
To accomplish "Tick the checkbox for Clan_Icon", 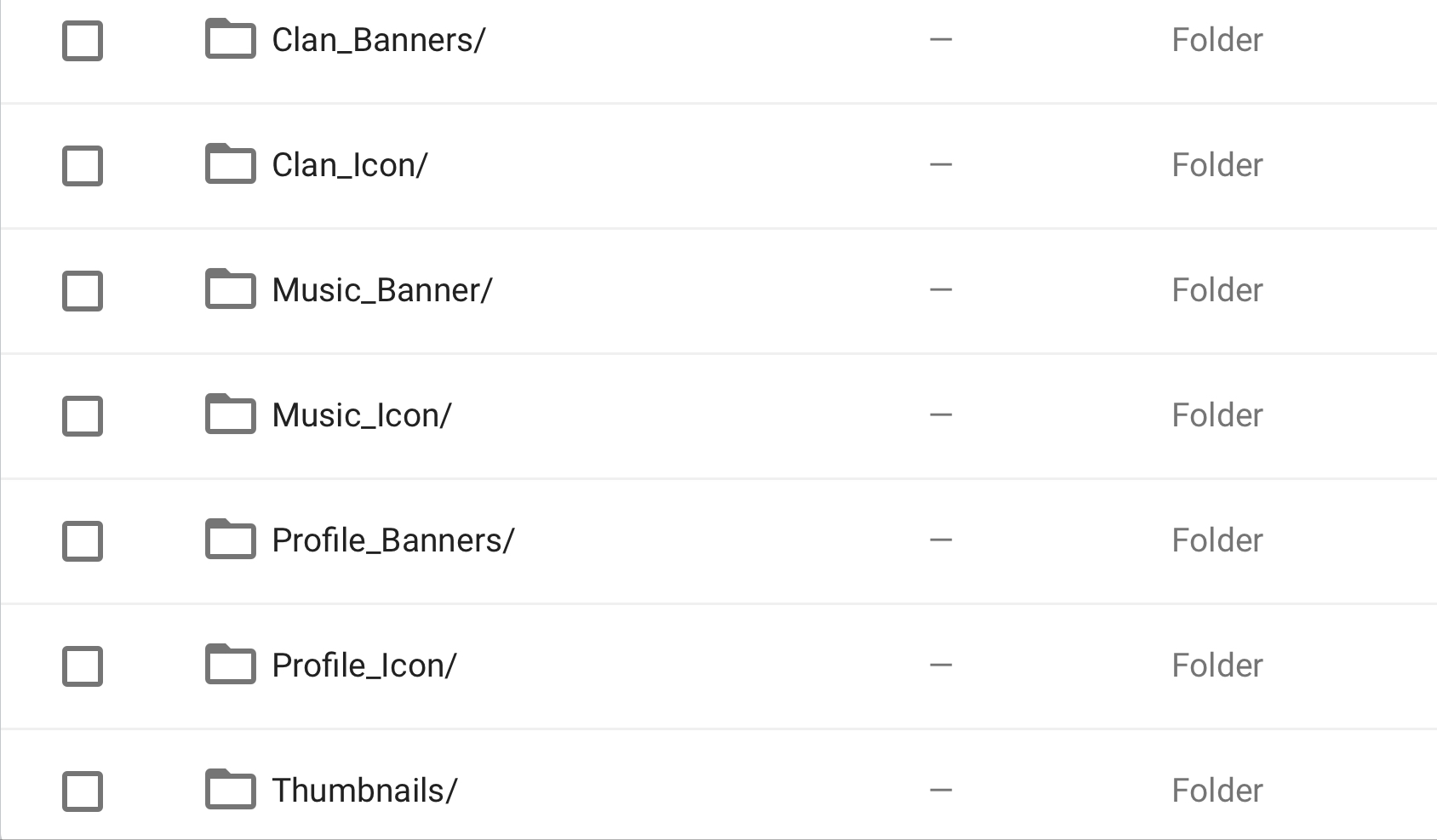I will click(x=83, y=166).
